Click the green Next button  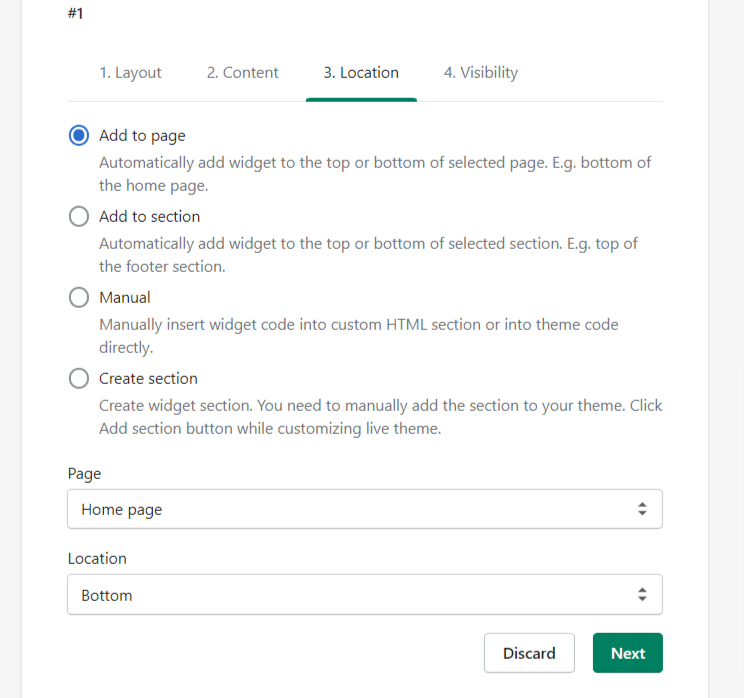click(628, 653)
